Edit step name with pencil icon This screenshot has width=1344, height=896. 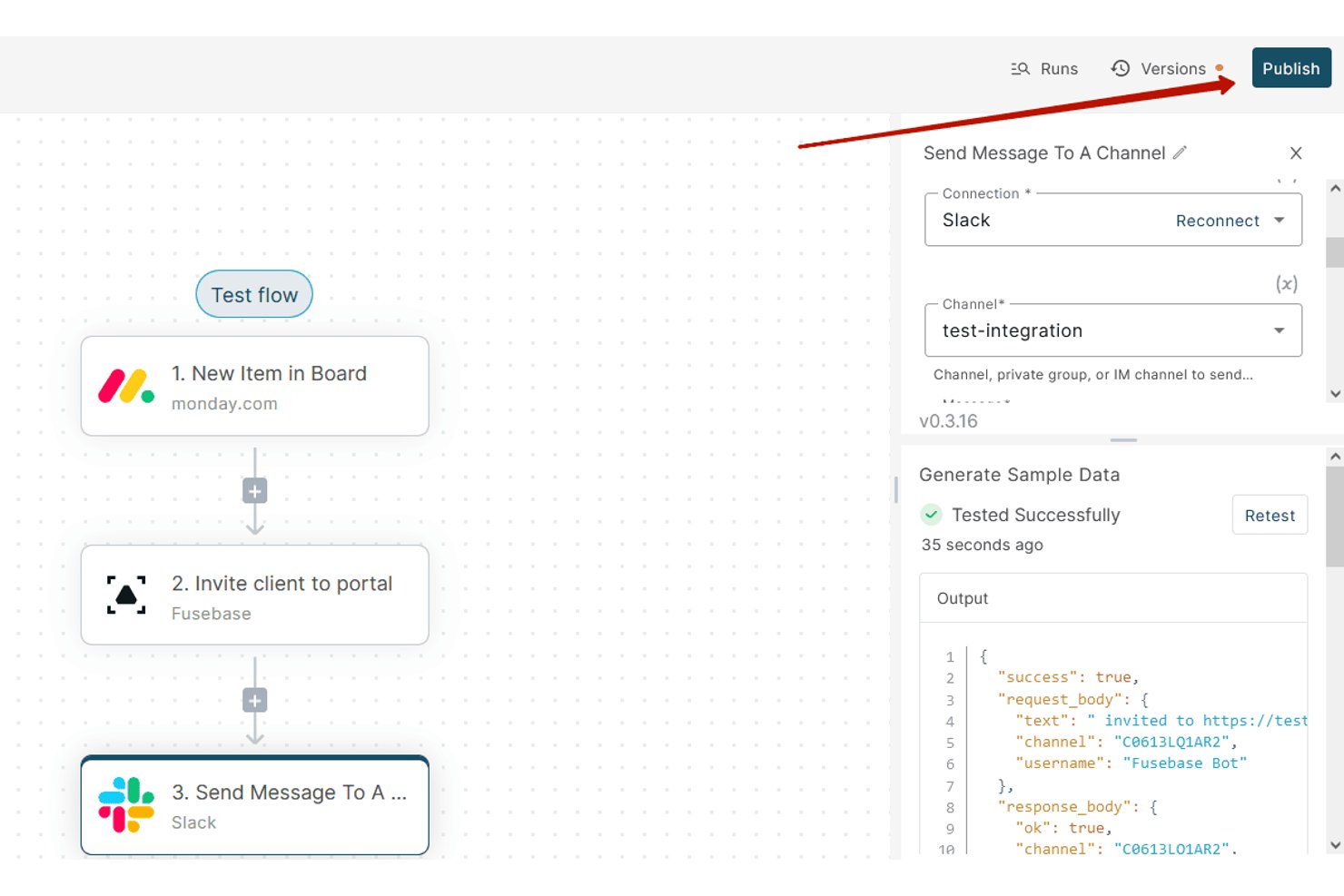coord(1180,153)
